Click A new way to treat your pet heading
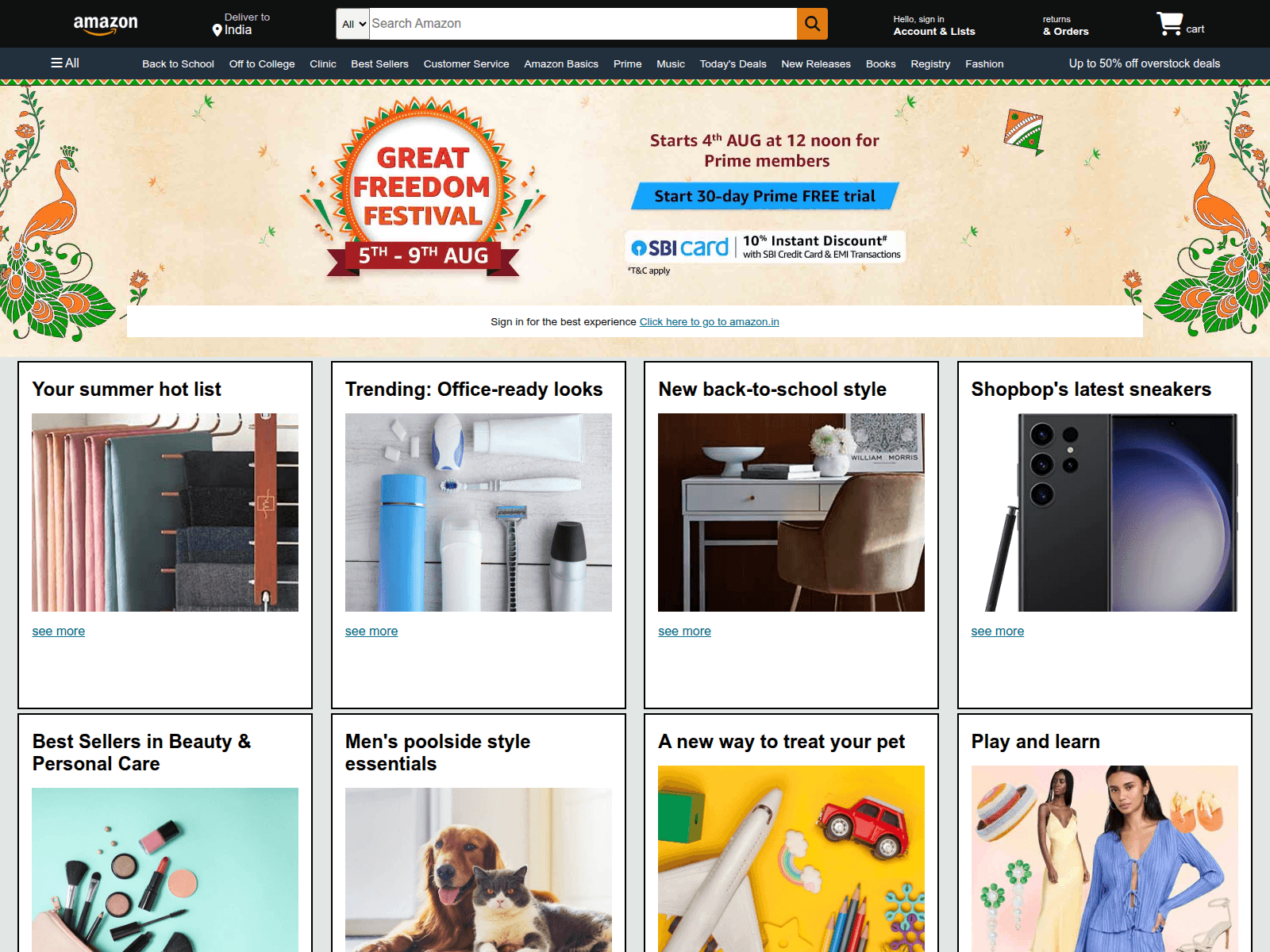The image size is (1270, 952). tap(781, 742)
